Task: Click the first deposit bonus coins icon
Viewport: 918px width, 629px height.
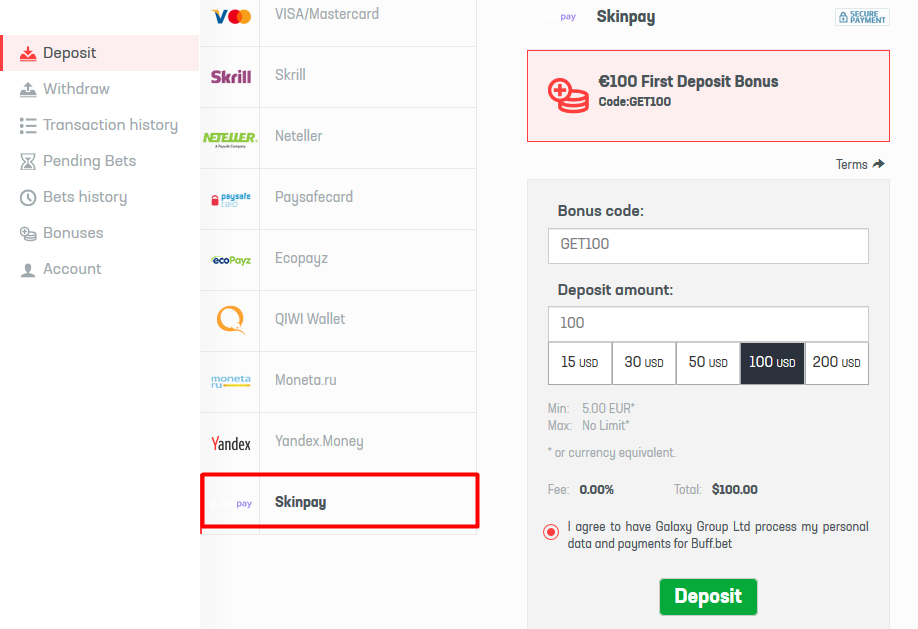Action: click(568, 95)
